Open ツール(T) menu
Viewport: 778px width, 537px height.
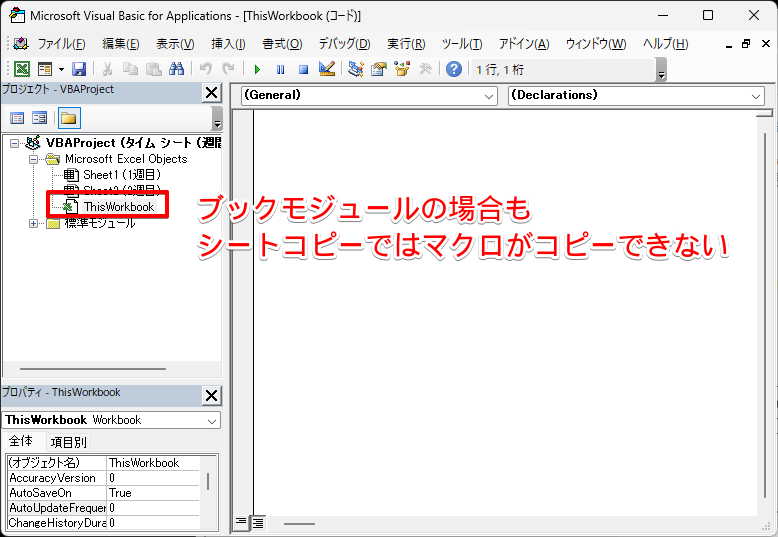462,44
